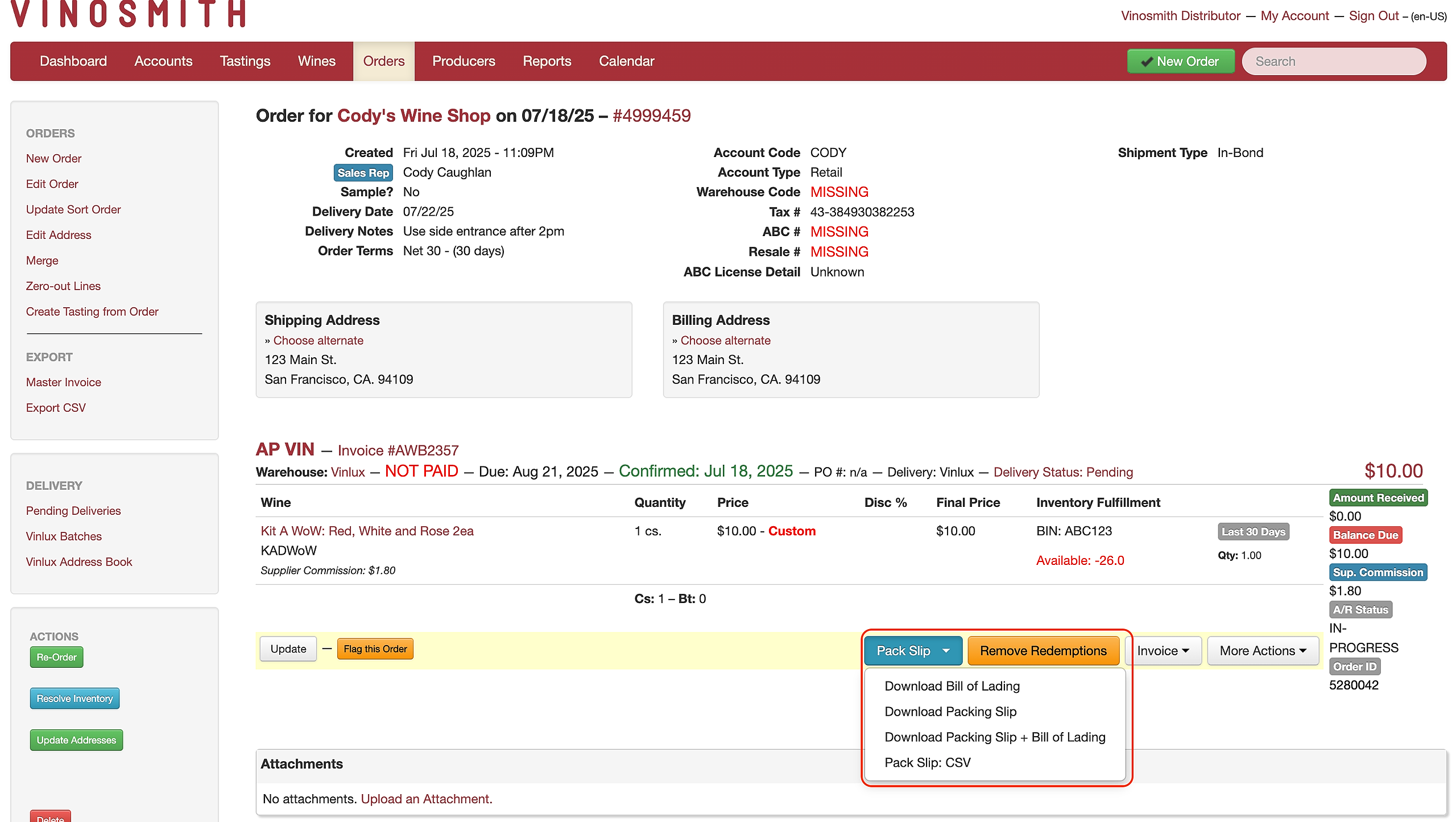Click Edit Address sidebar link

coord(59,235)
